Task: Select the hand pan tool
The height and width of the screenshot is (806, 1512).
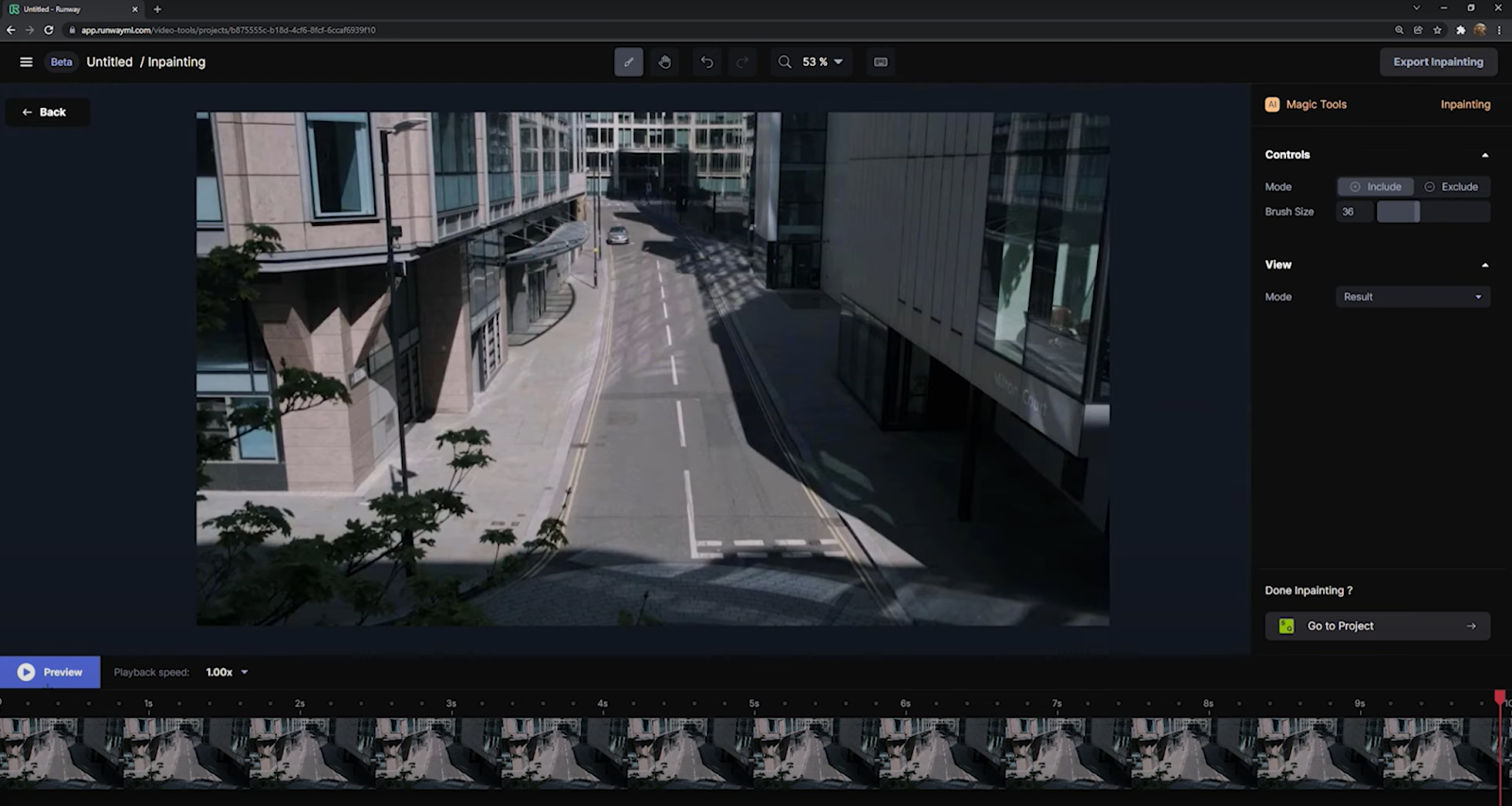Action: [665, 62]
